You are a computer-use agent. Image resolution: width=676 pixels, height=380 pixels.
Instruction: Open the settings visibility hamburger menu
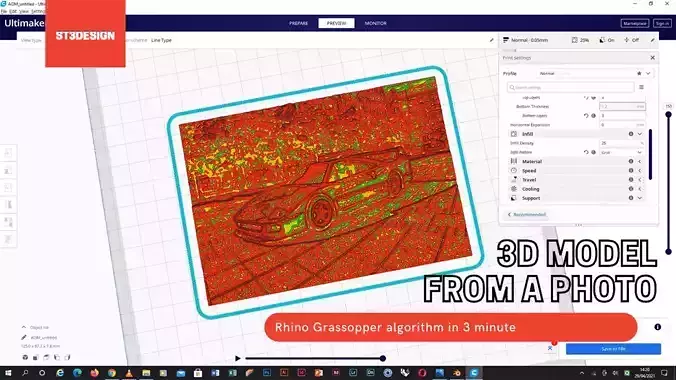coord(642,87)
